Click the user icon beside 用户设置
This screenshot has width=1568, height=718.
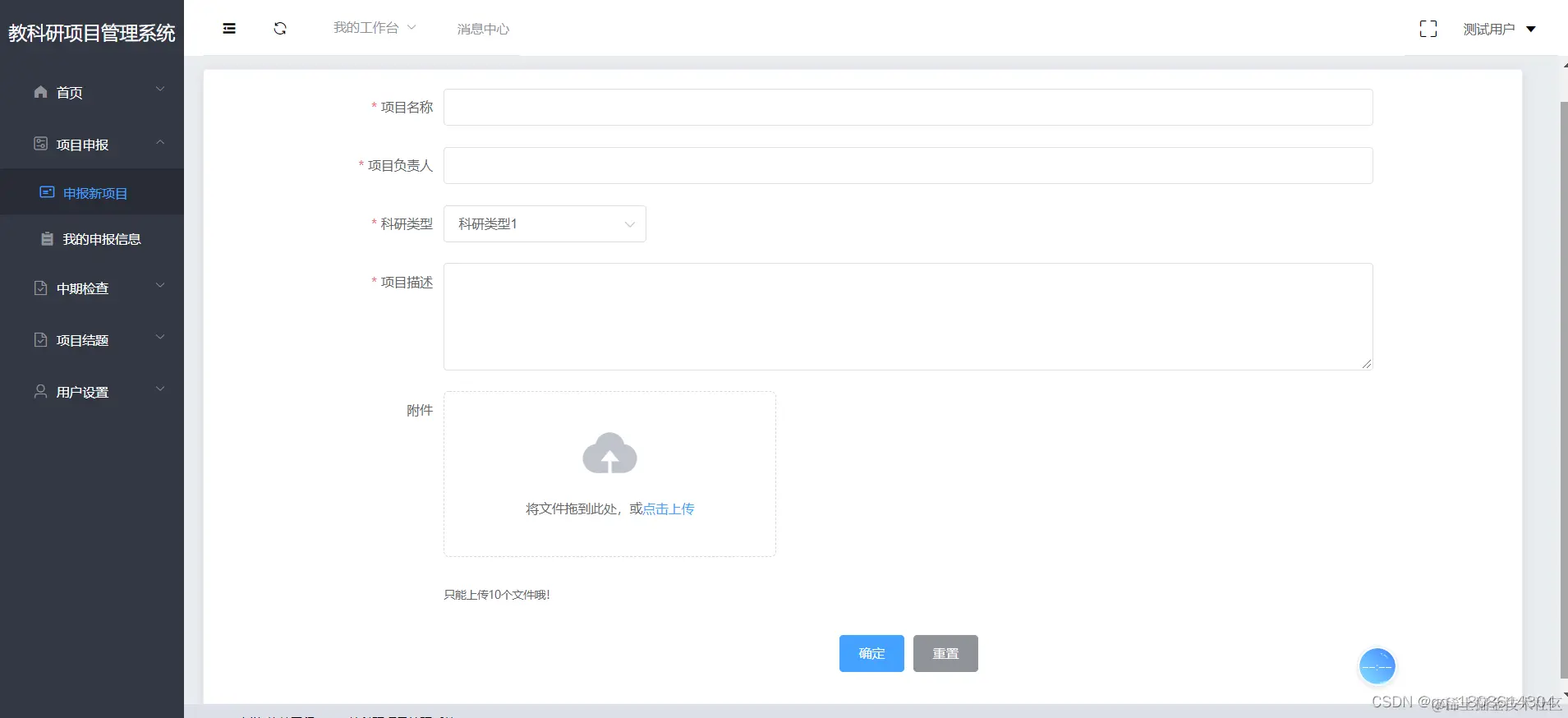[40, 391]
